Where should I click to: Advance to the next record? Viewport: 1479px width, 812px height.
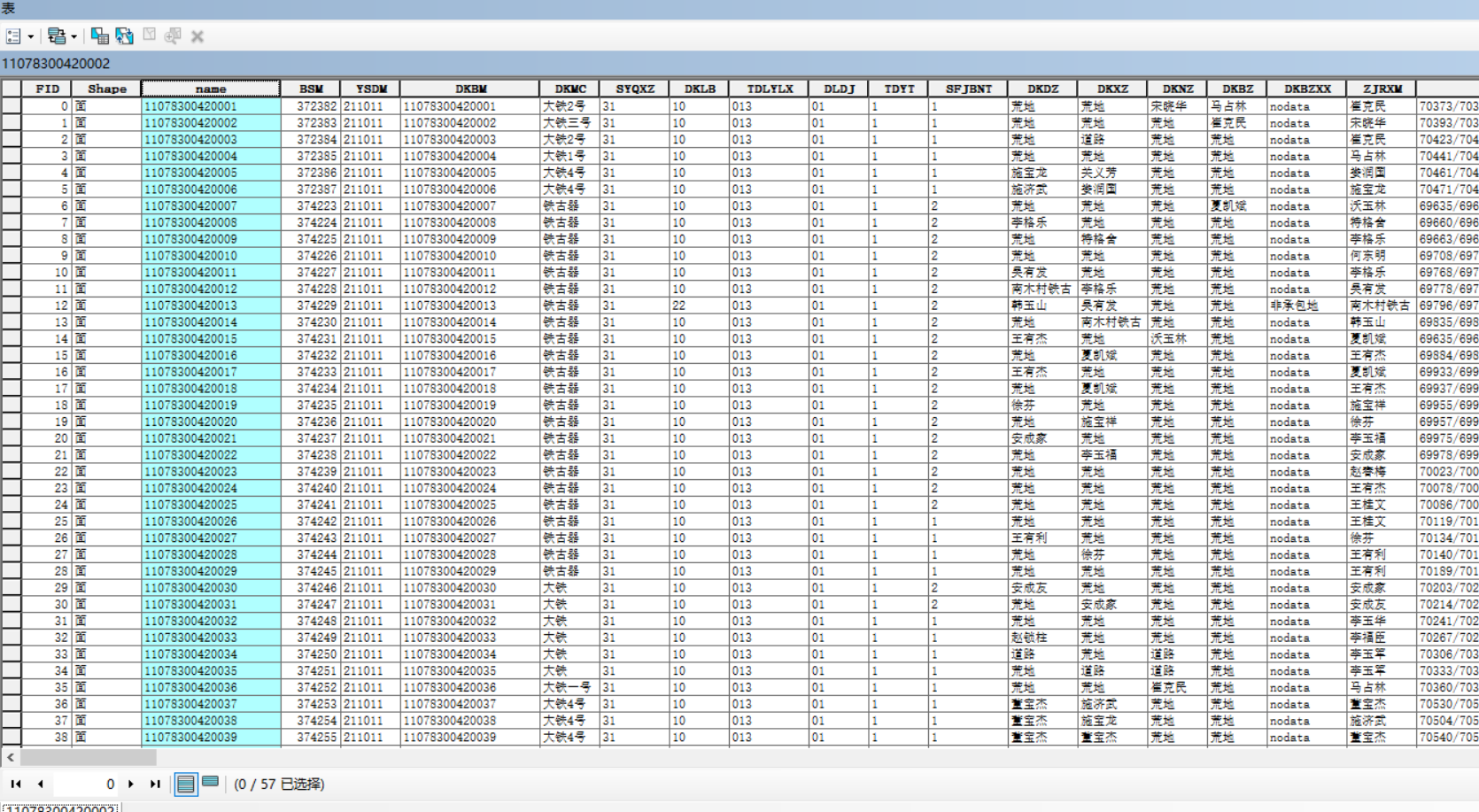pos(131,784)
